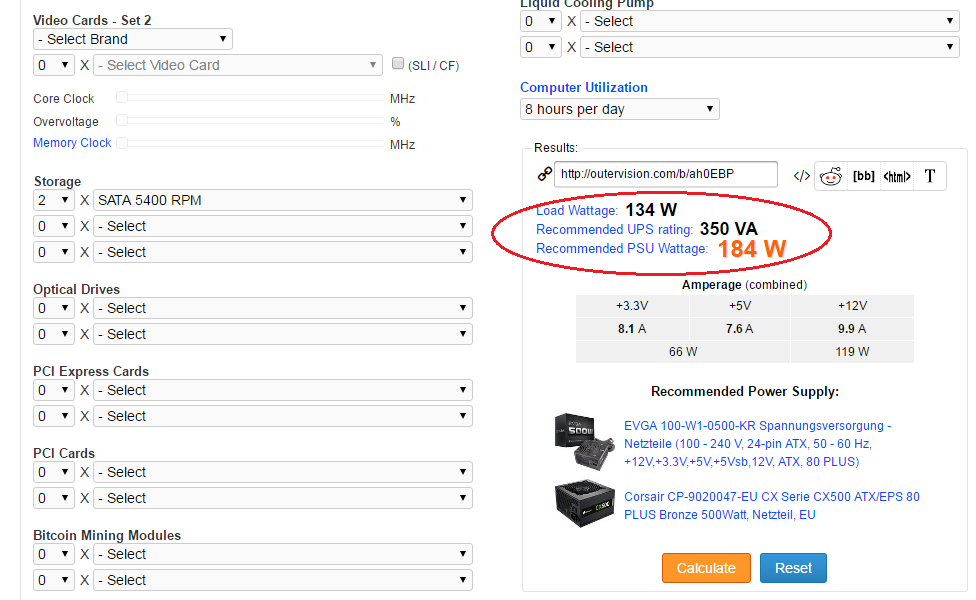Click the BBCode [bb] format icon
The image size is (976, 600).
pos(863,176)
